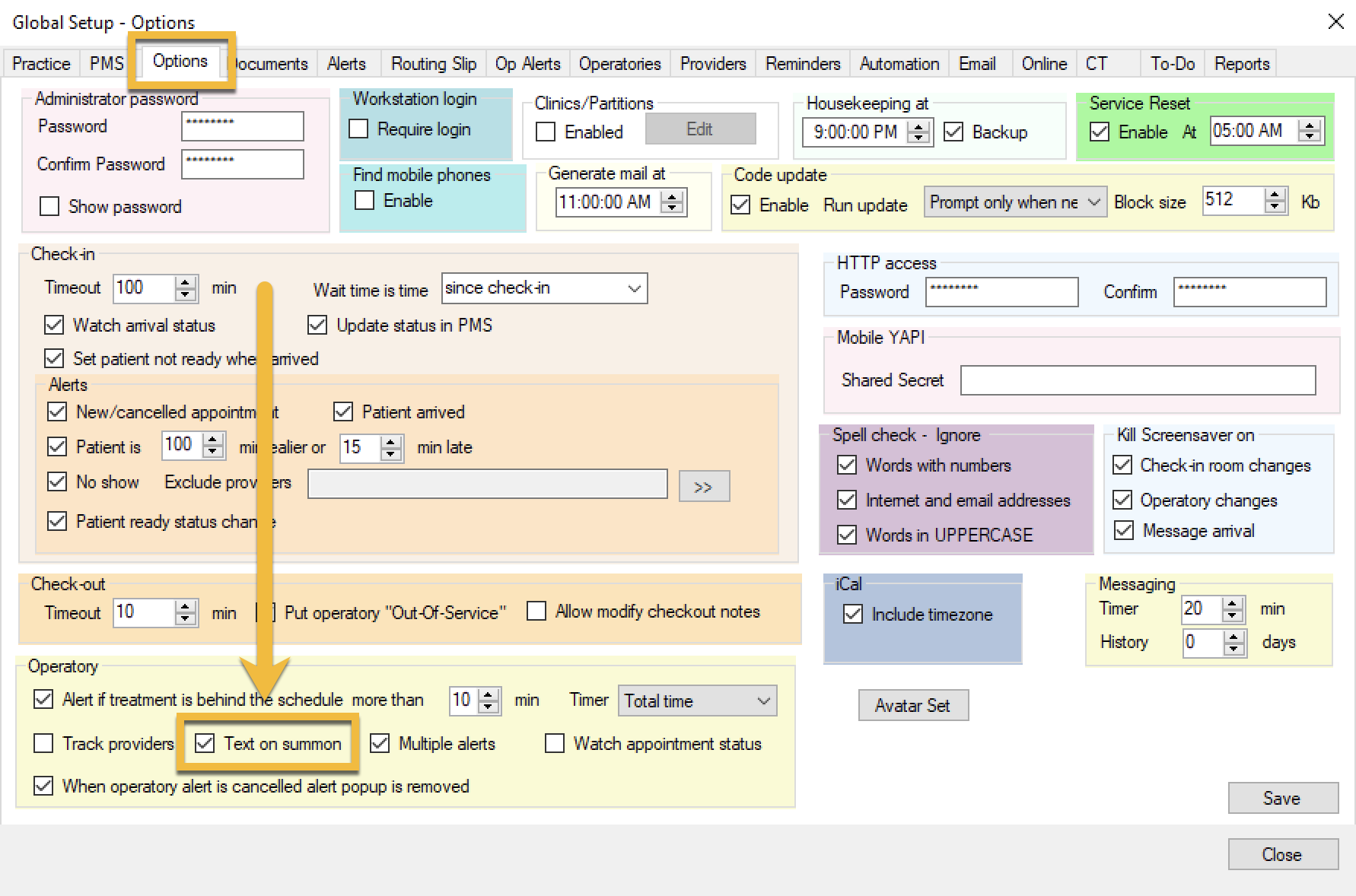Switch to the Routing Slip tab
Viewport: 1356px width, 896px height.
coord(433,64)
